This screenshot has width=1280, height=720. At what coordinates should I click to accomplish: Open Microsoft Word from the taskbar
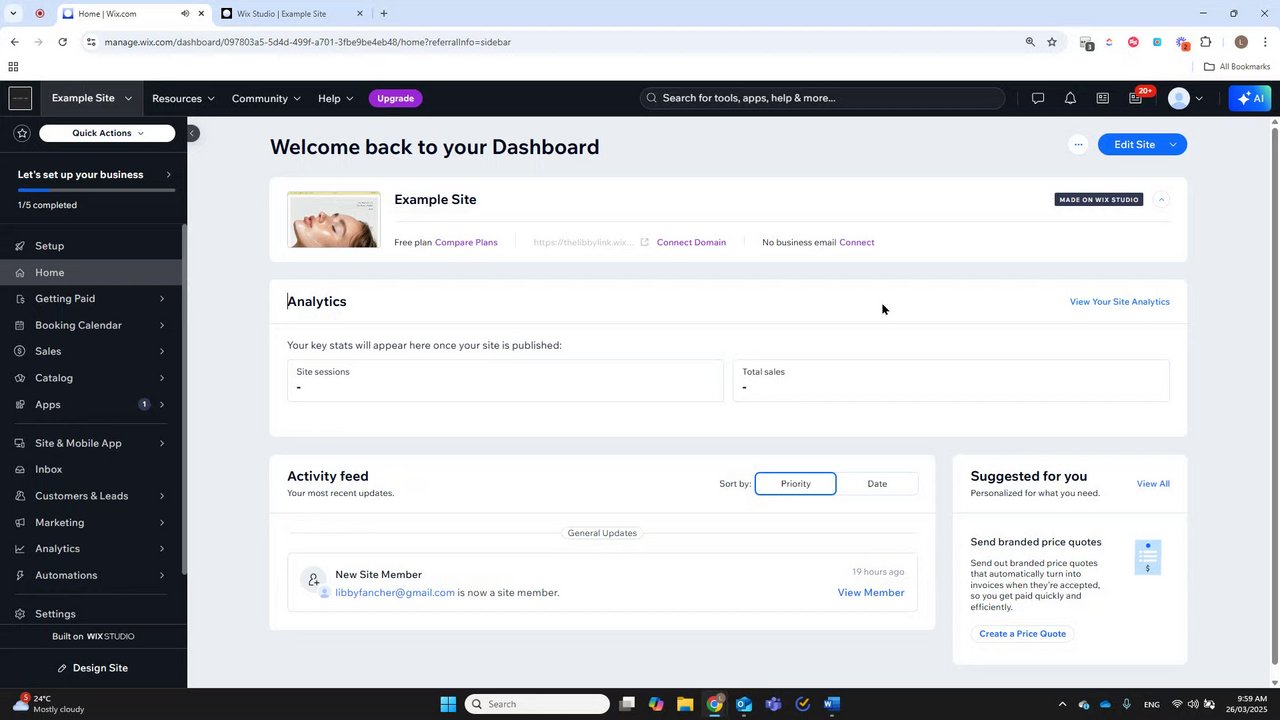tap(832, 704)
